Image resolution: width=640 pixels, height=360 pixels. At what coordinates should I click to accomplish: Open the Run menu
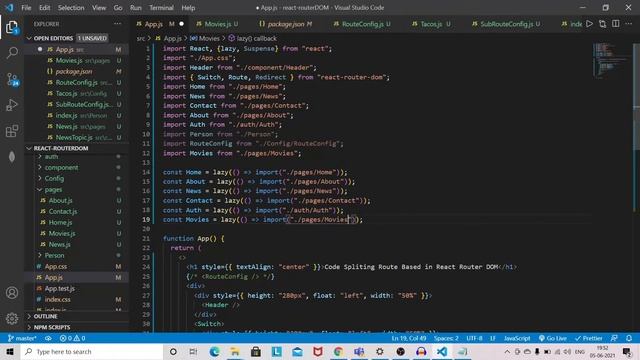pos(136,8)
